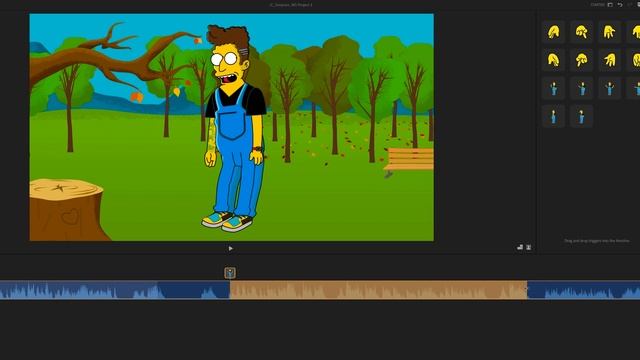This screenshot has height=360, width=640.
Task: Click the left icon below the scene's right corner
Action: pyautogui.click(x=520, y=247)
